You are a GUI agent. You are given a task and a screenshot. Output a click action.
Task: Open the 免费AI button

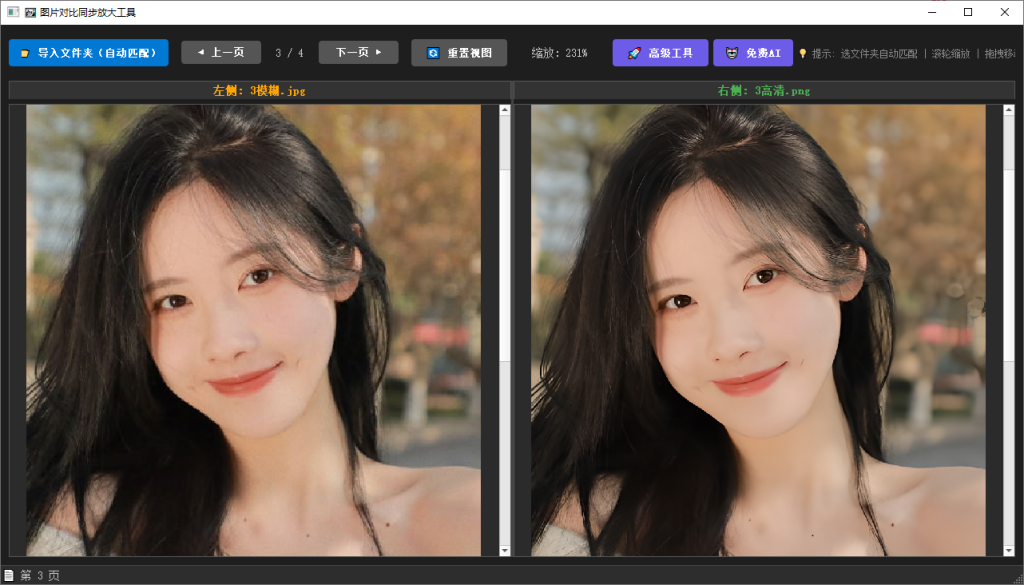coord(753,53)
